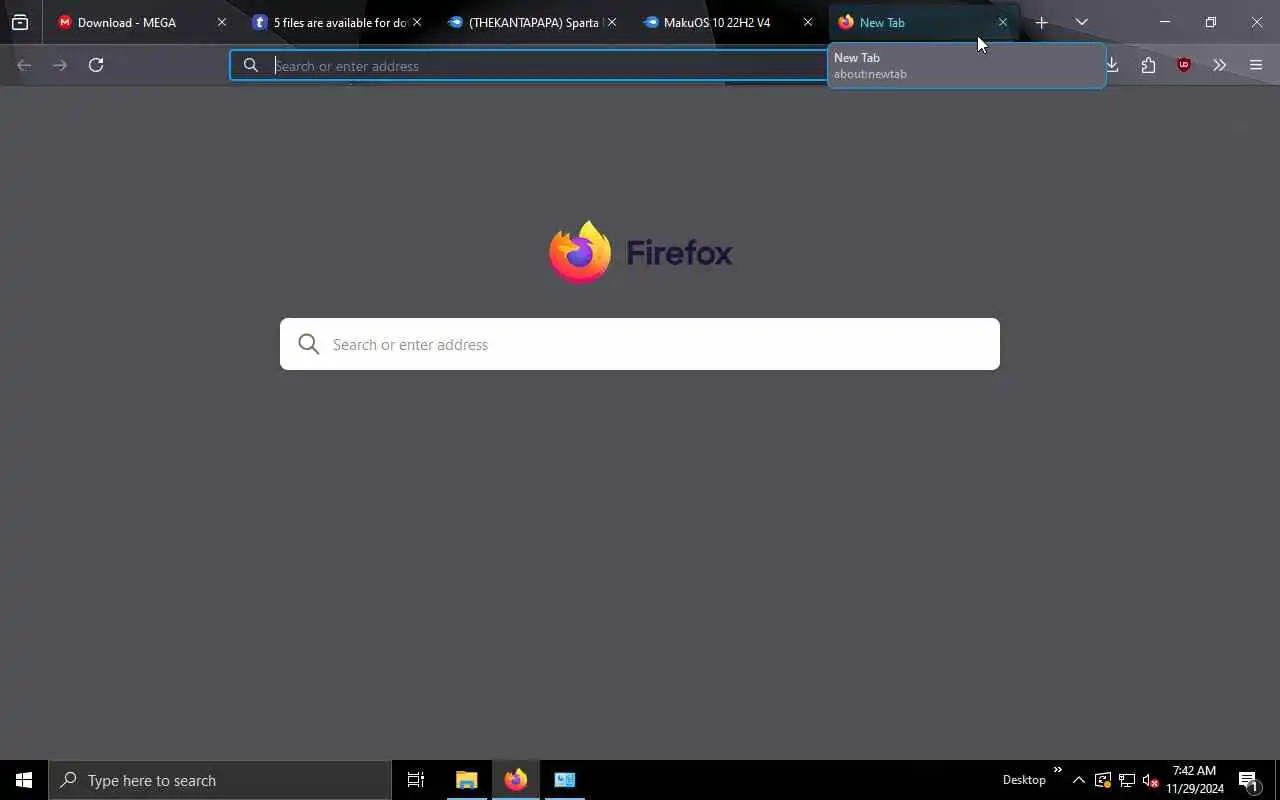This screenshot has width=1280, height=800.
Task: Open a new tab with plus button
Action: pyautogui.click(x=1041, y=22)
